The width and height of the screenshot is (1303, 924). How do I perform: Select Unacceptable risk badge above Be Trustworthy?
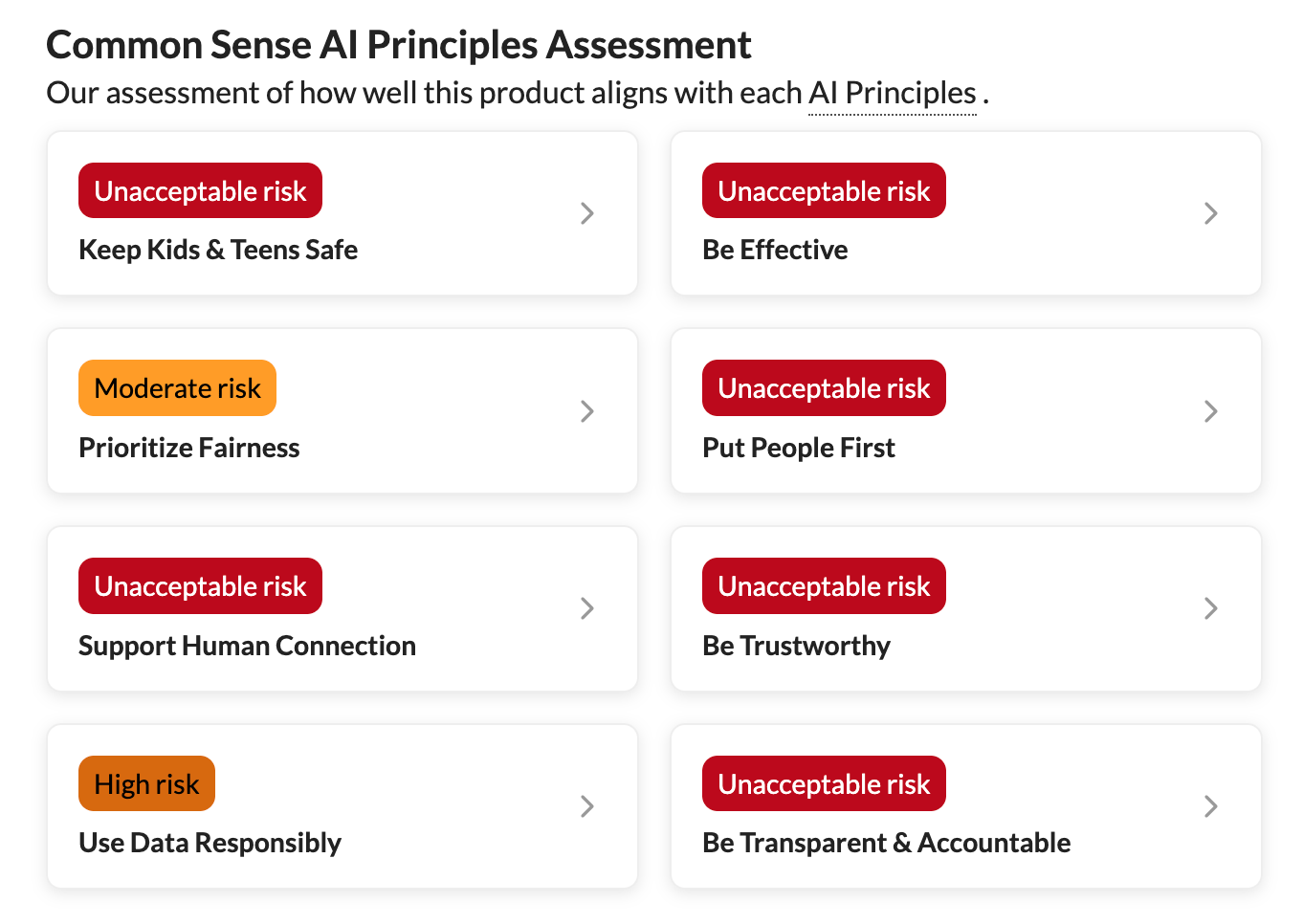(824, 586)
